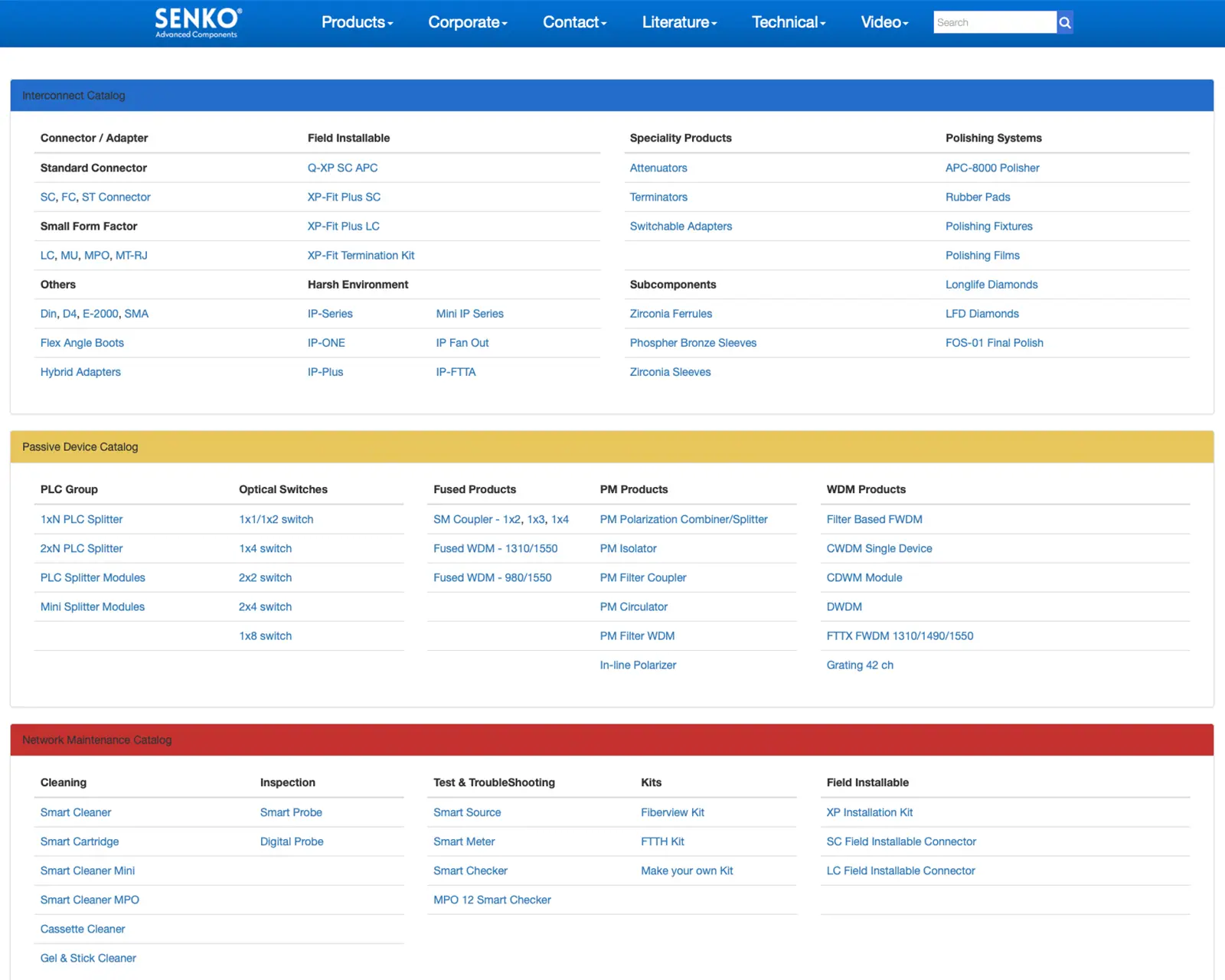
Task: Open the Rubber Pads link
Action: 978,197
